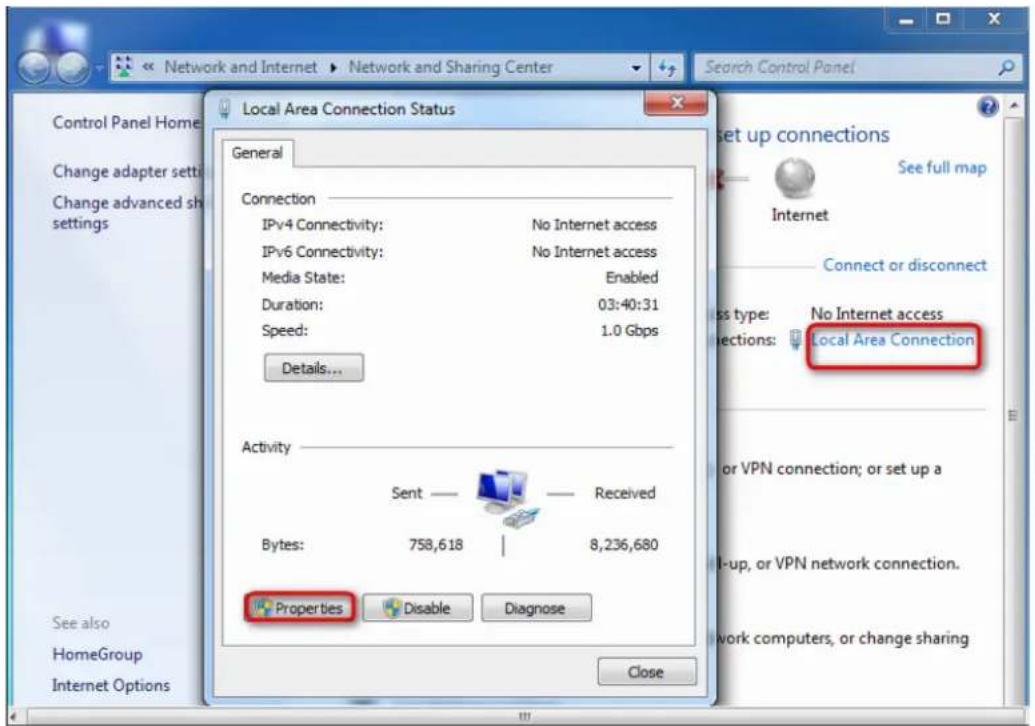Click the Control Panel address bar icon
The height and width of the screenshot is (726, 1035).
click(124, 67)
